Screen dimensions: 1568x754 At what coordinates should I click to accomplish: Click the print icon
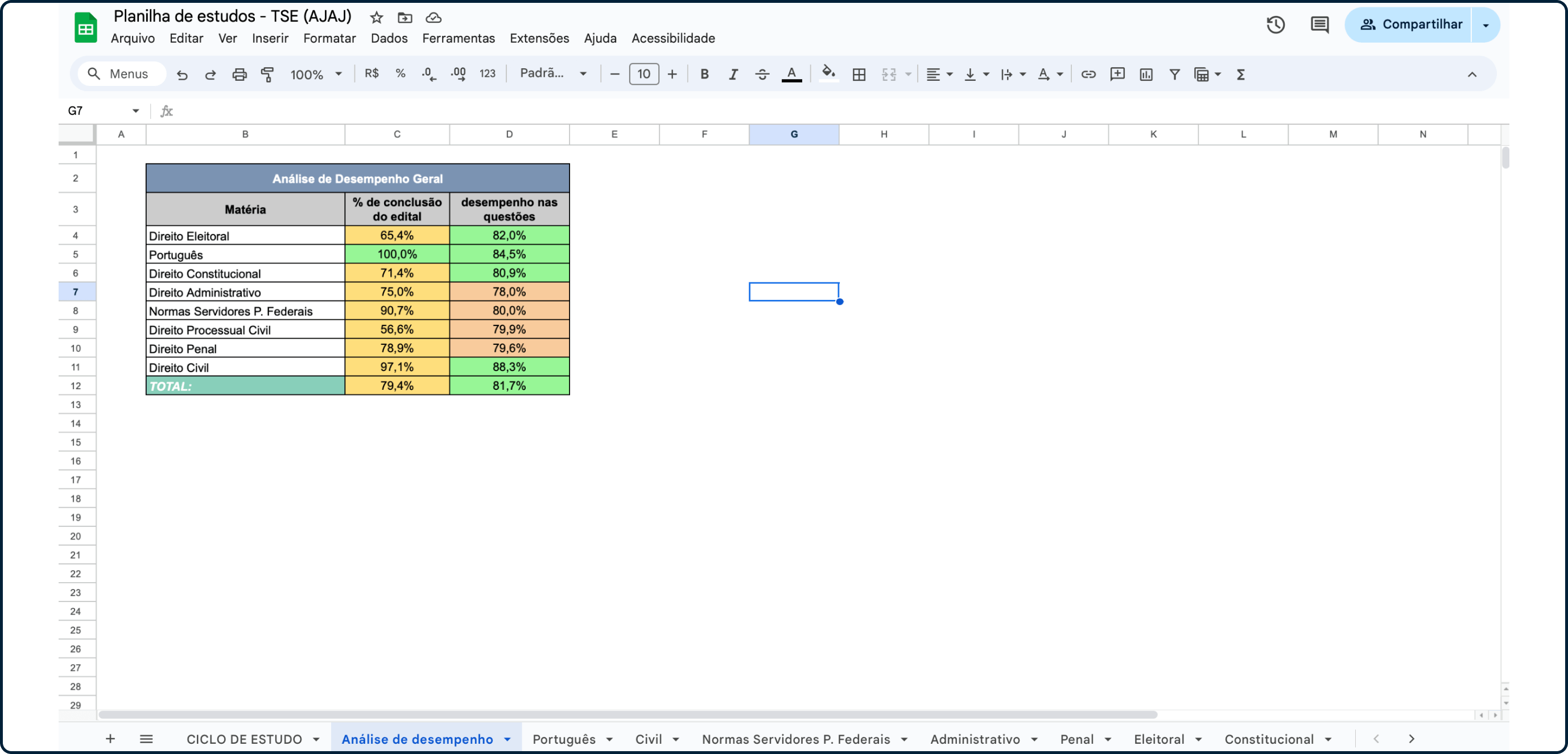[x=239, y=75]
